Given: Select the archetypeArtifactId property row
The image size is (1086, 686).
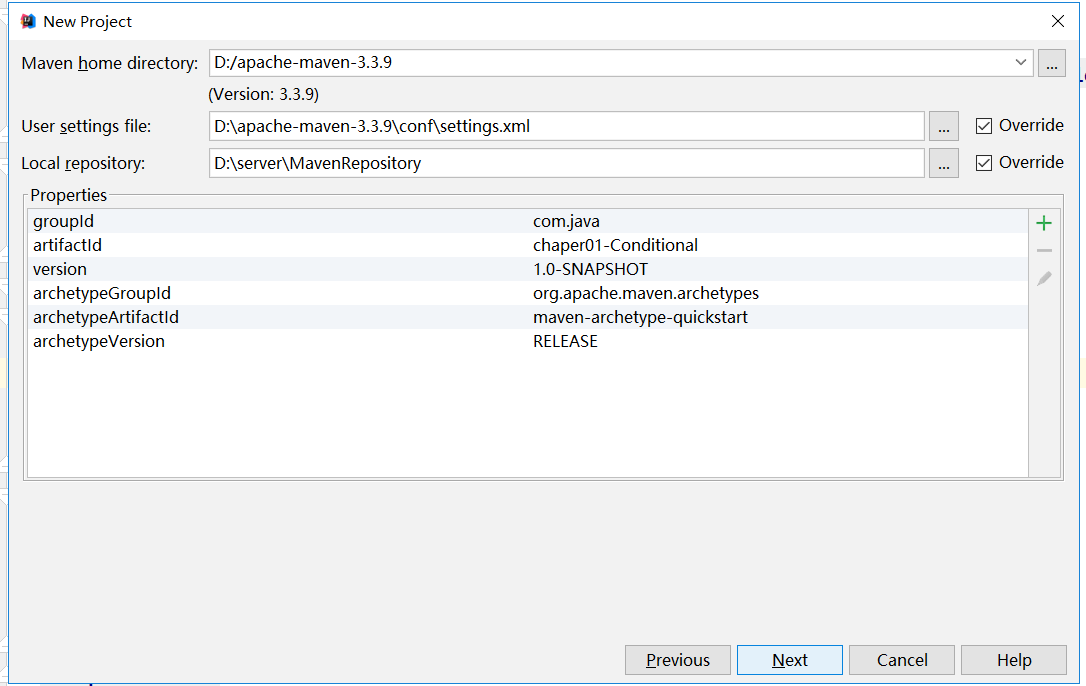Looking at the screenshot, I should 528,317.
